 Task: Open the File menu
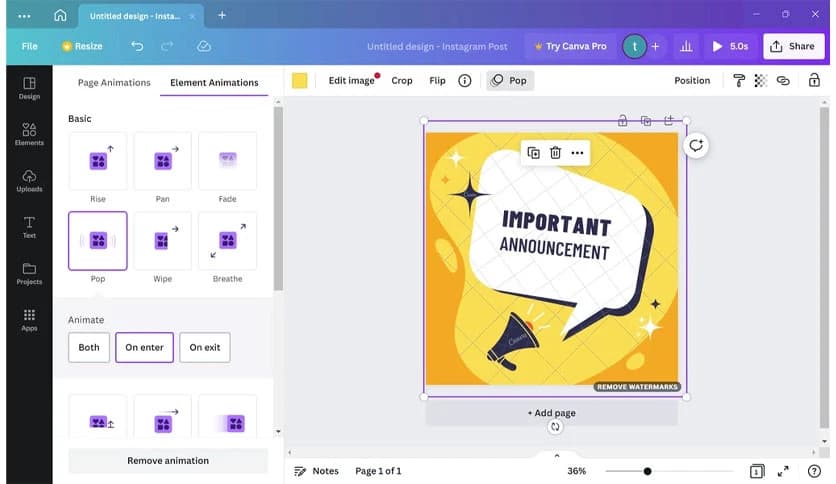pos(29,46)
